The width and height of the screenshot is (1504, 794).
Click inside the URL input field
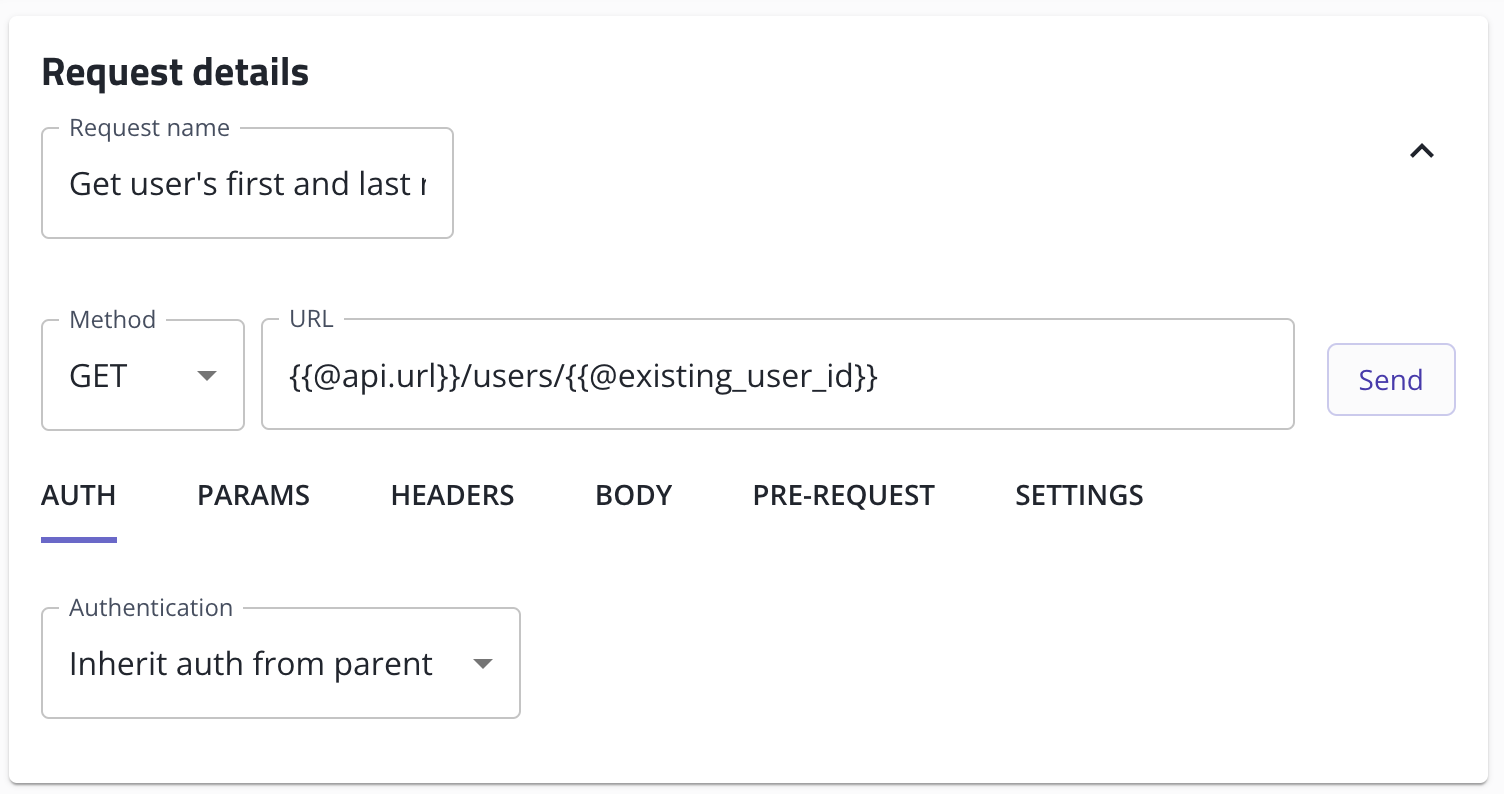pos(778,375)
